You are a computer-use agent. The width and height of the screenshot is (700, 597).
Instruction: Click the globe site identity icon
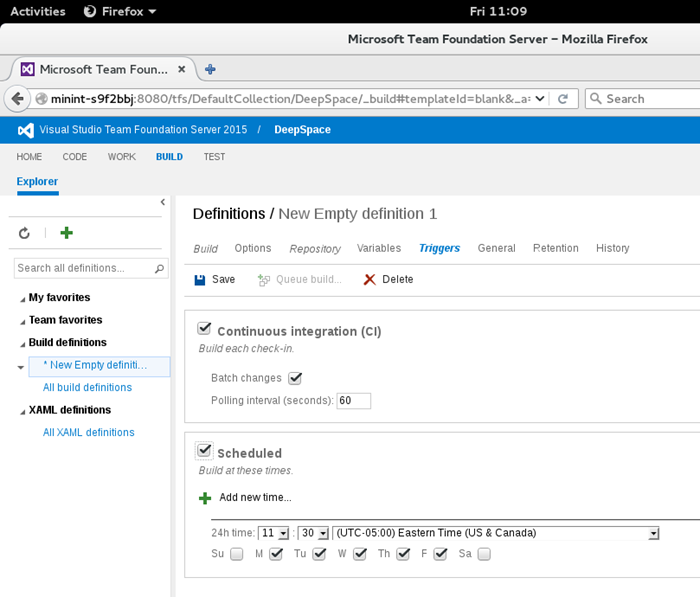pyautogui.click(x=41, y=99)
